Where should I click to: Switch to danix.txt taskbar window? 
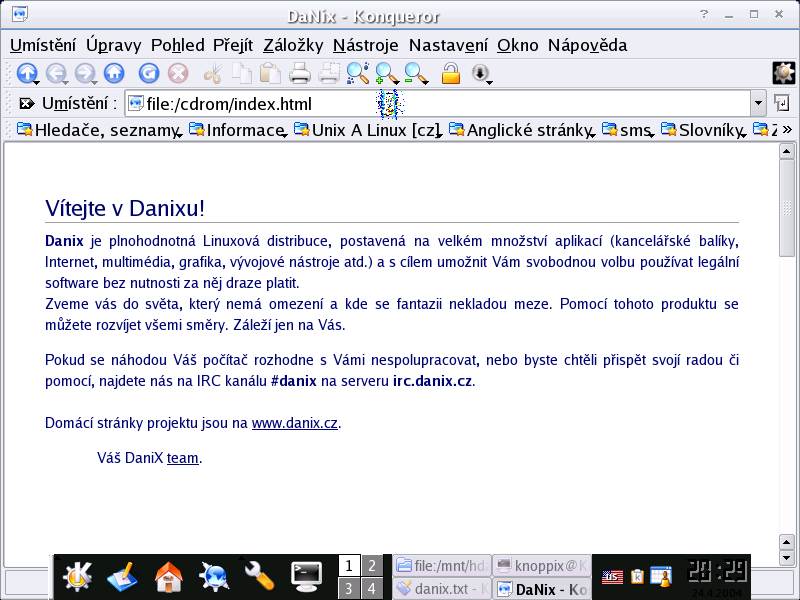442,589
